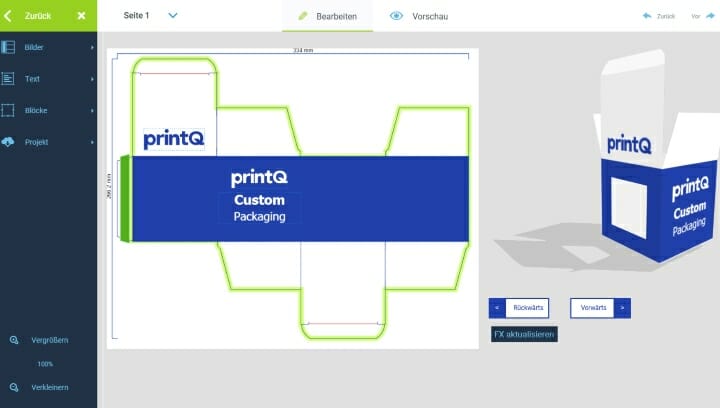Click the eye icon next to Vorschau
Viewport: 720px width, 408px height.
tap(396, 16)
